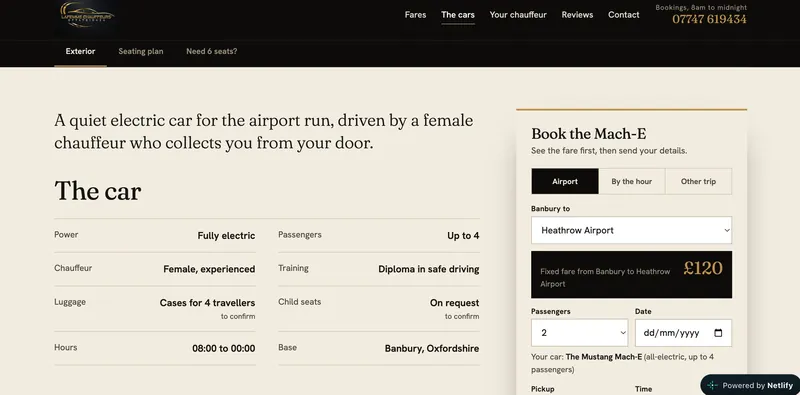Select the Exterior sub-tab
800x395 pixels.
[80, 51]
